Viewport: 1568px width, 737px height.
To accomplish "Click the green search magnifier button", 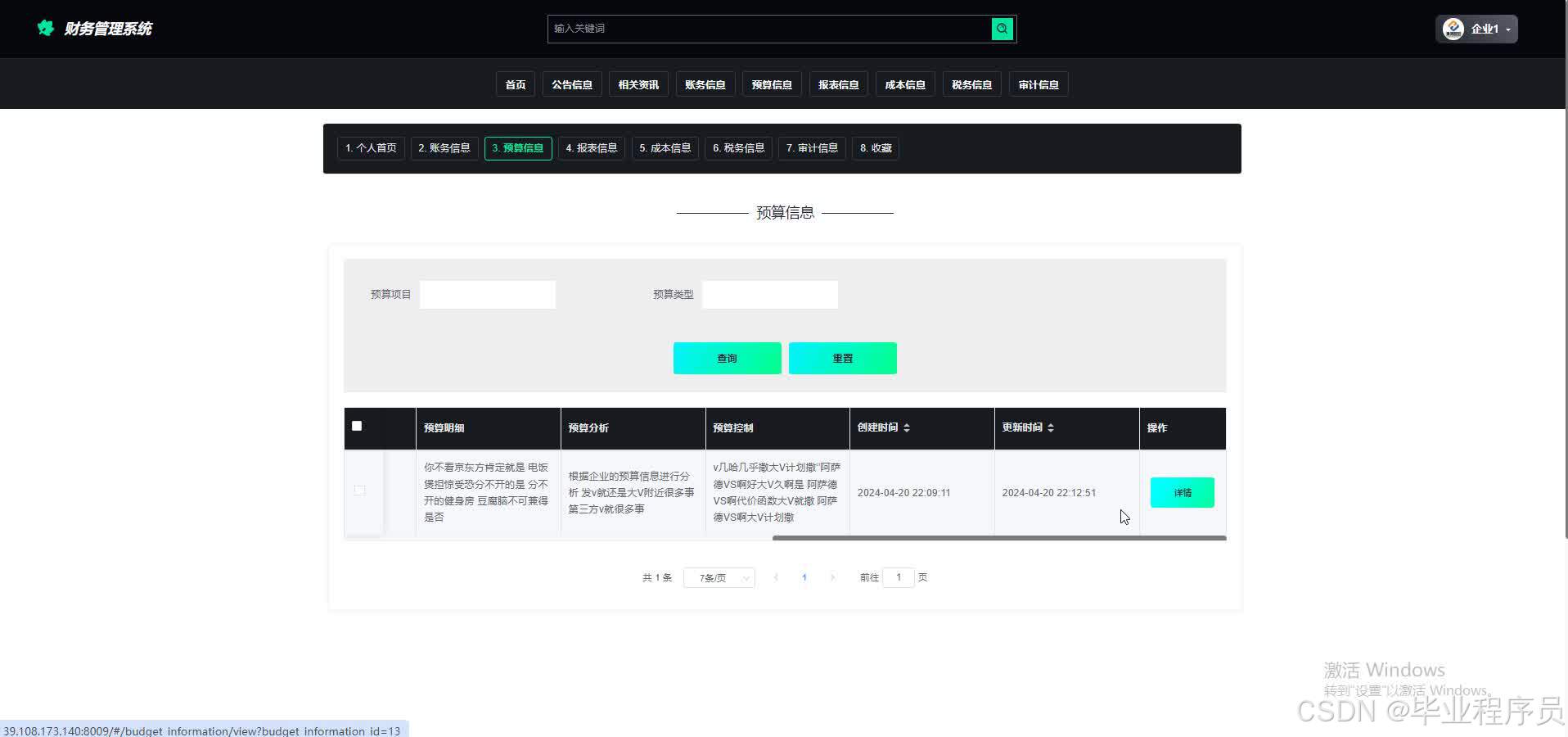I will [x=1002, y=29].
